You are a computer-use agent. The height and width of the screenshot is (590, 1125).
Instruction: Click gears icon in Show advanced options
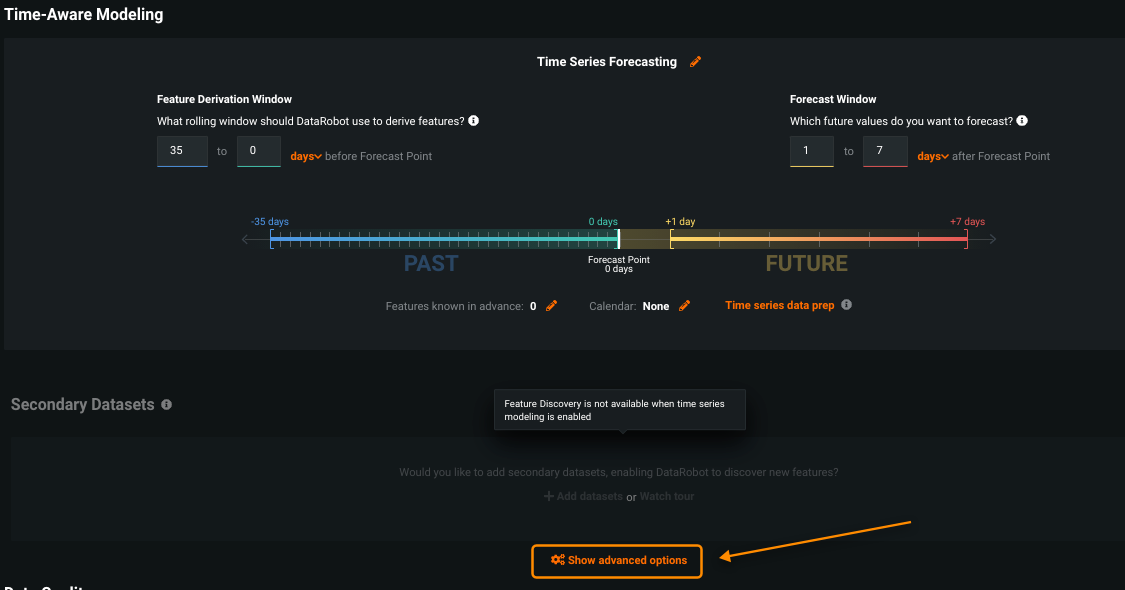click(x=558, y=561)
